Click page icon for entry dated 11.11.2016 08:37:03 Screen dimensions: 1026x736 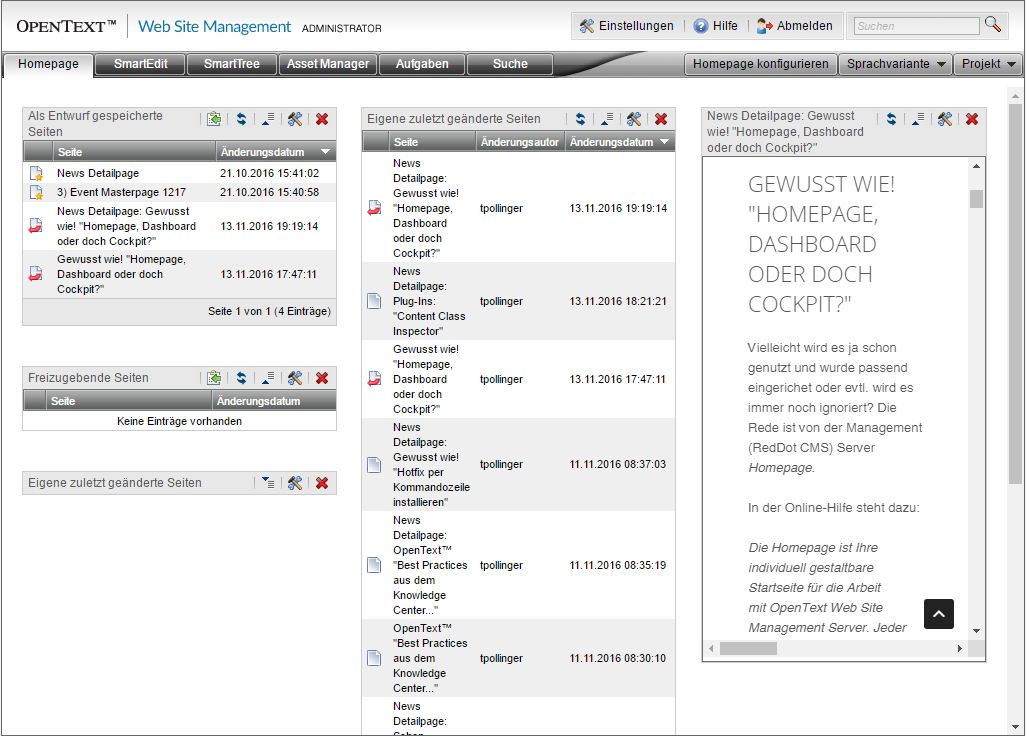coord(374,464)
